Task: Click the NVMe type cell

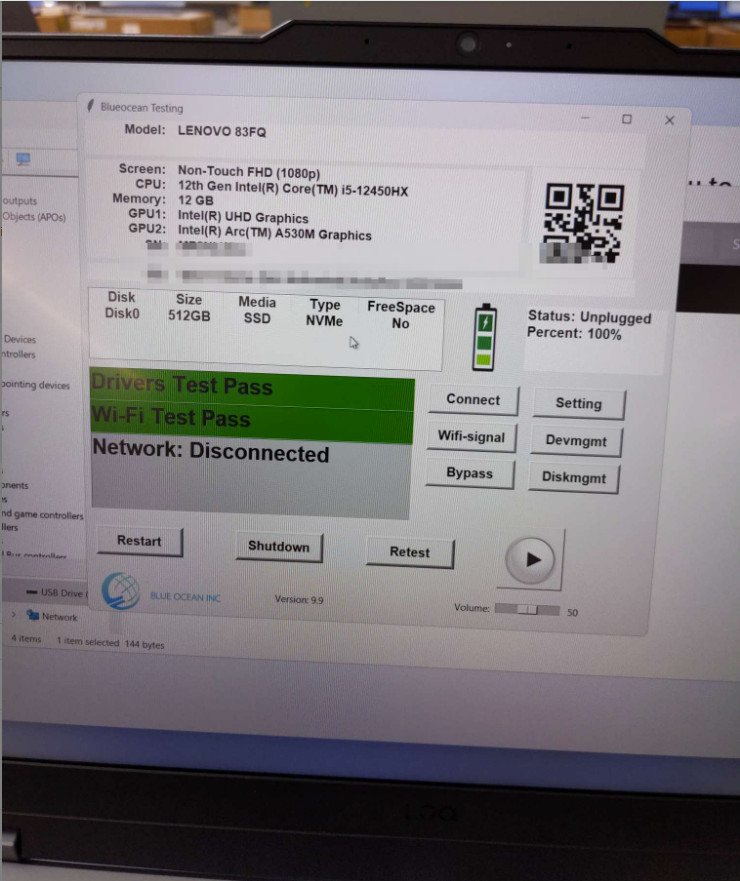Action: point(324,321)
